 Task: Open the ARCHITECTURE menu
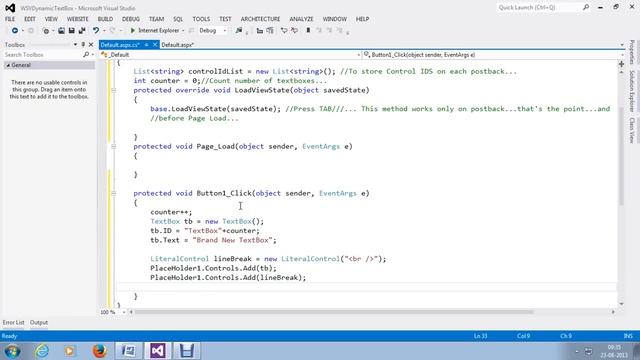[260, 19]
